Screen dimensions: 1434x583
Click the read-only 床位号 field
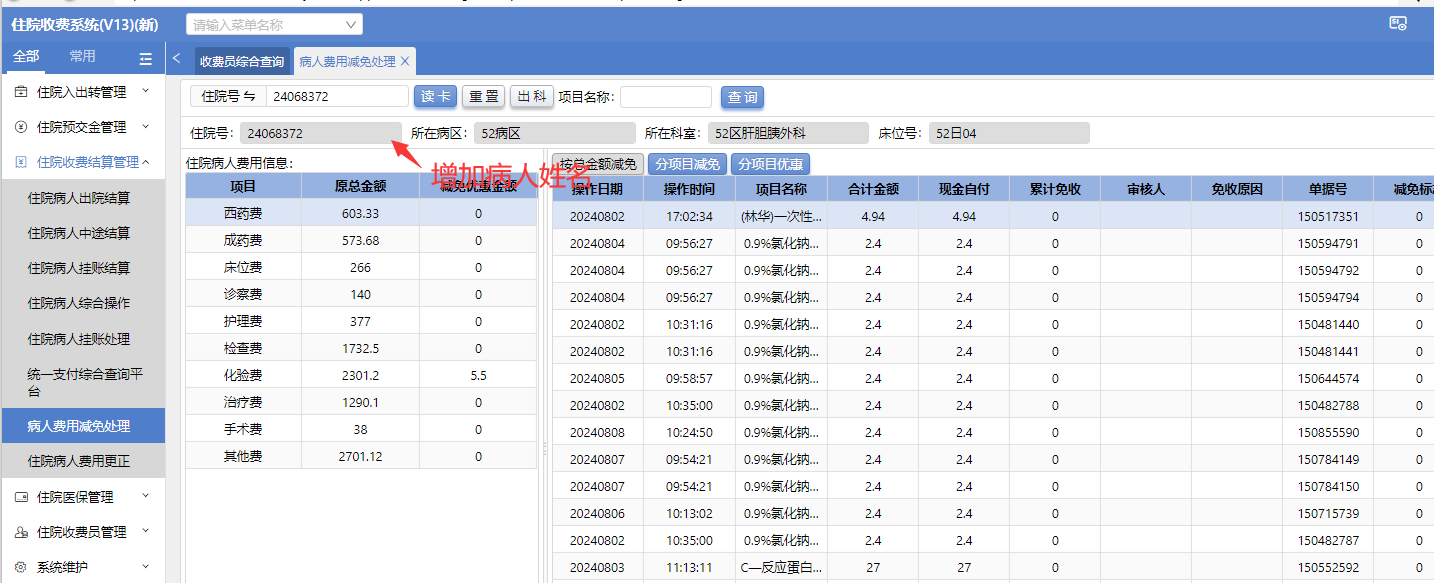point(1009,133)
